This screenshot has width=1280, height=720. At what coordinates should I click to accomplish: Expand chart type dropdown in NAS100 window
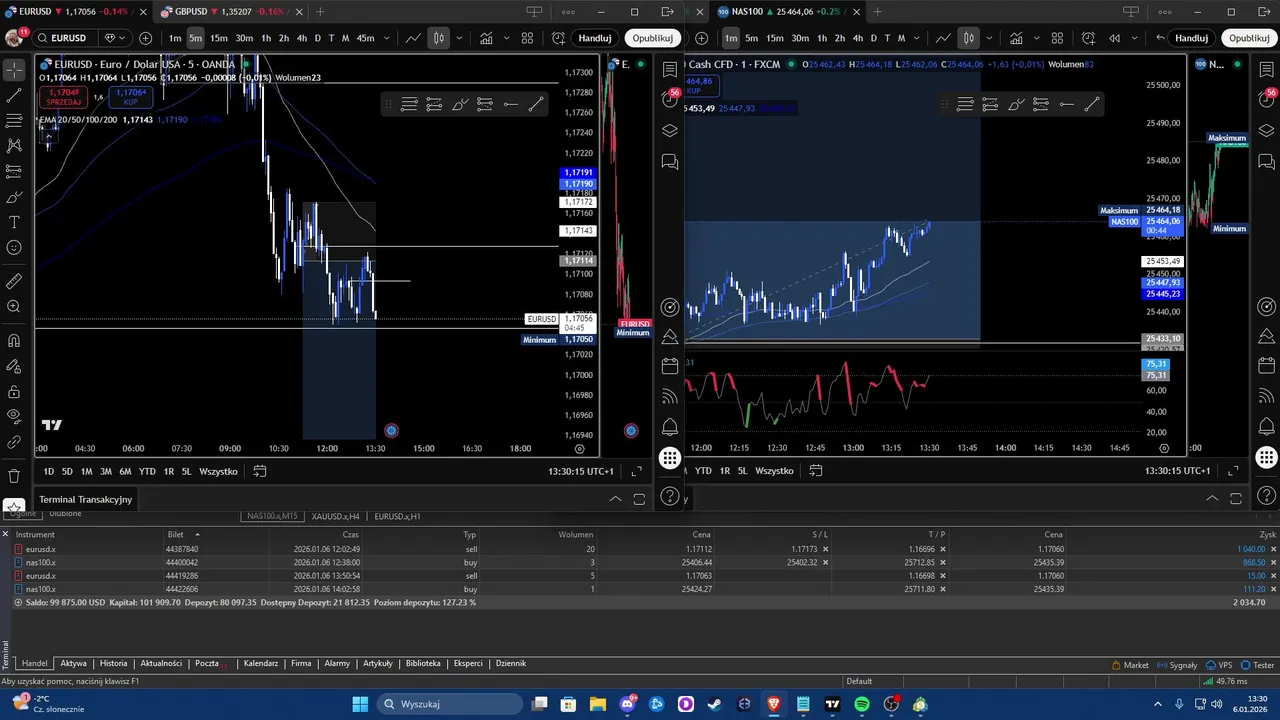click(989, 38)
